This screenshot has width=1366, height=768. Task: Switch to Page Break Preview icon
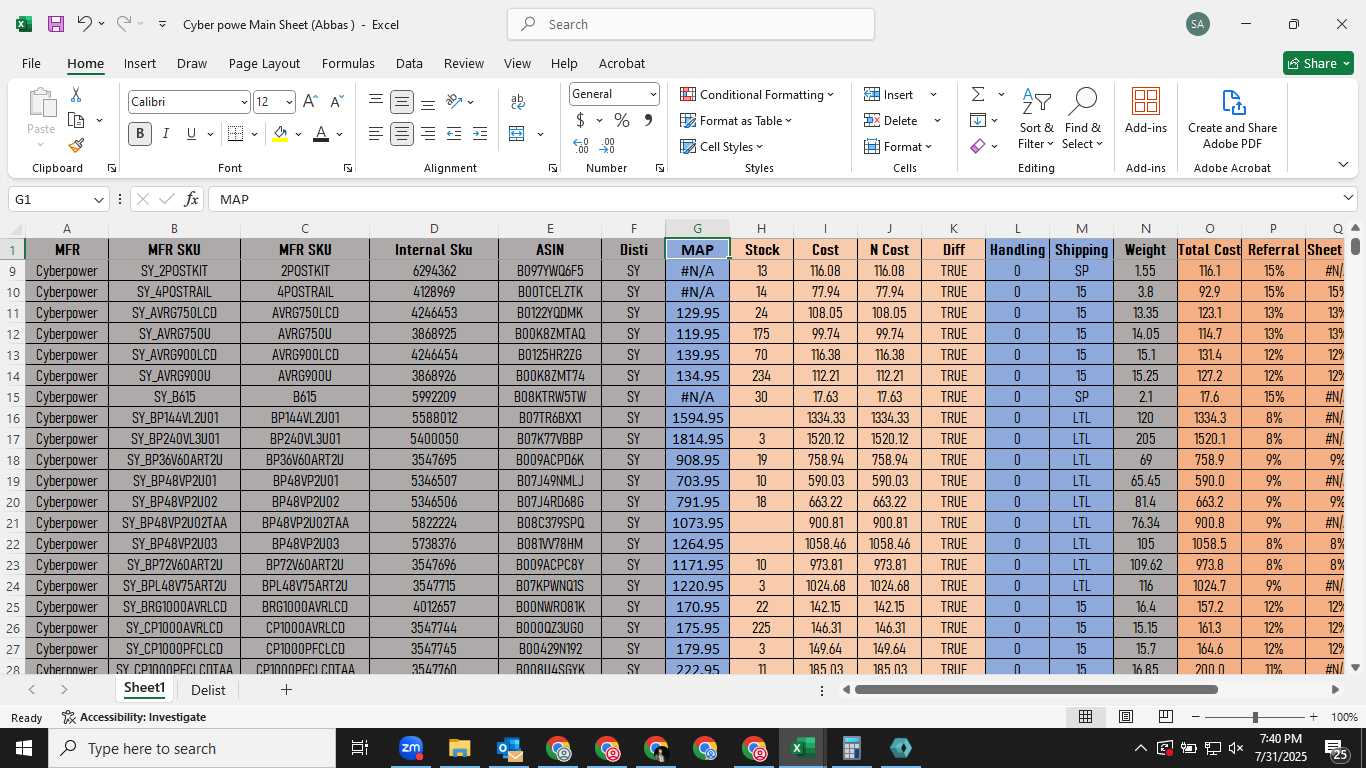pyautogui.click(x=1166, y=717)
